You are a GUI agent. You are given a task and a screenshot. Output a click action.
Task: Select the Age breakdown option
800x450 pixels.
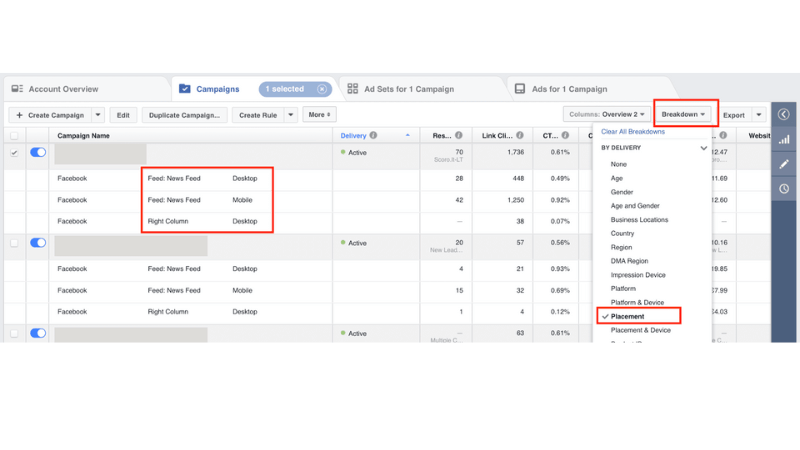616,178
